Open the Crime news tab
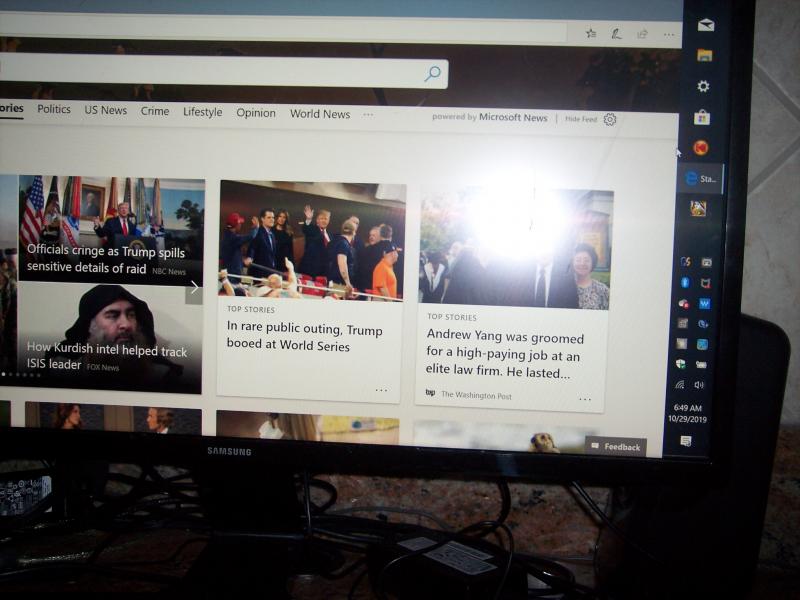Image resolution: width=800 pixels, height=600 pixels. click(x=155, y=111)
